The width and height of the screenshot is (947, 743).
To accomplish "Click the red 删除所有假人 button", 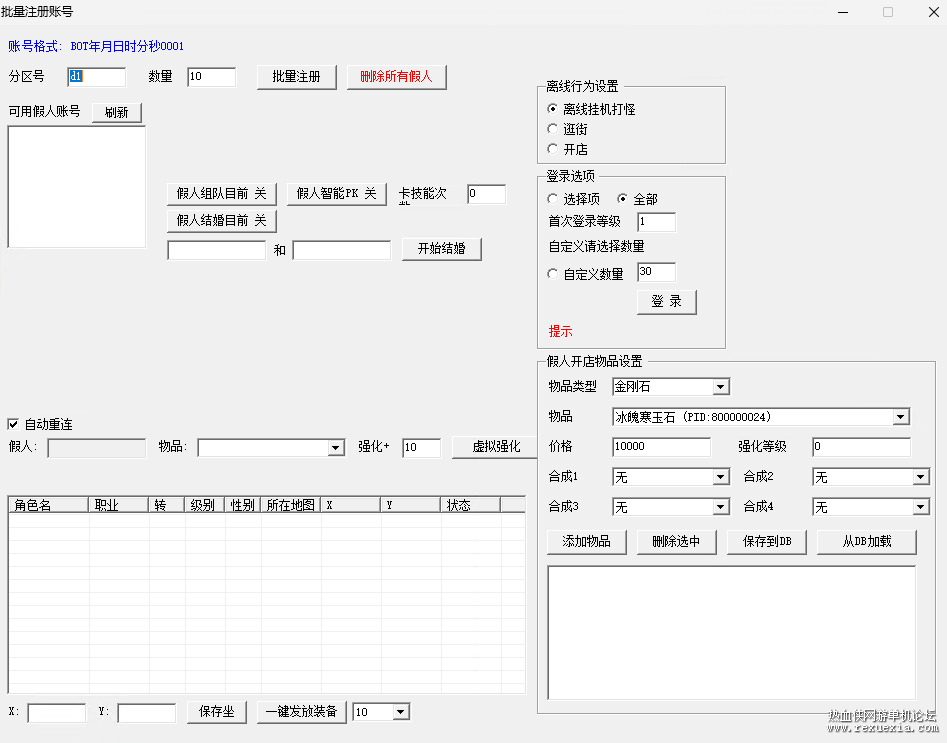I will [396, 77].
